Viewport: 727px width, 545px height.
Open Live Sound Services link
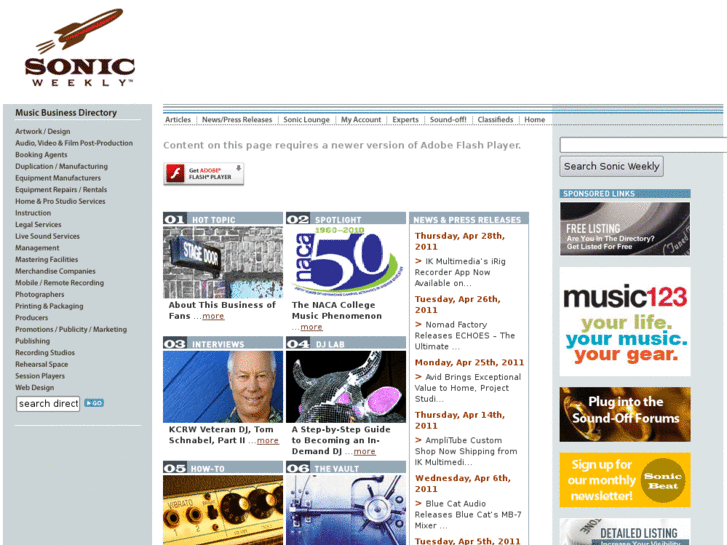[x=47, y=236]
